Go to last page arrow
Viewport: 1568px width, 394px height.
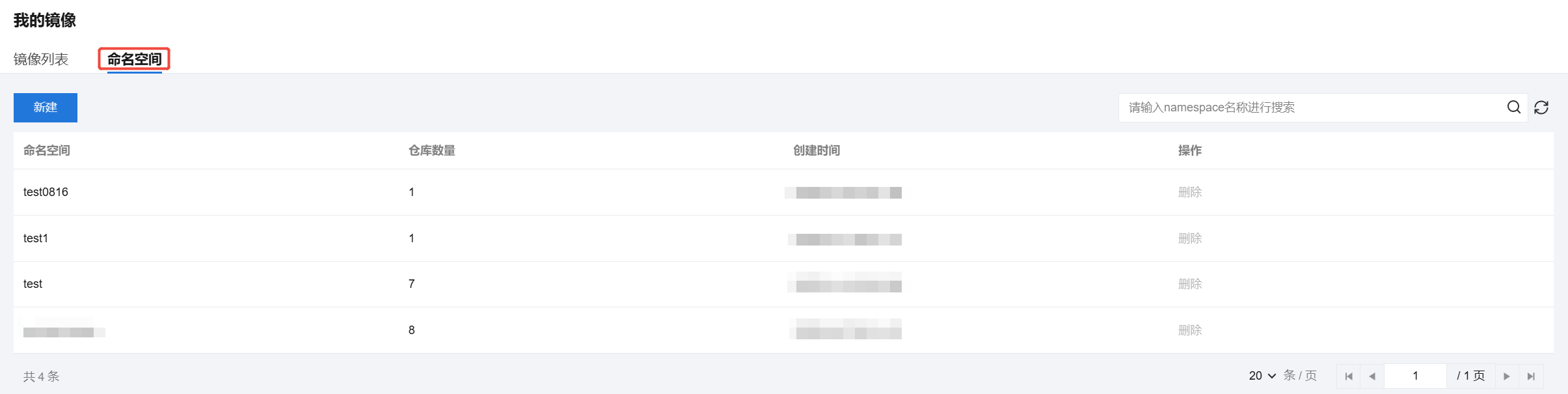point(1531,376)
